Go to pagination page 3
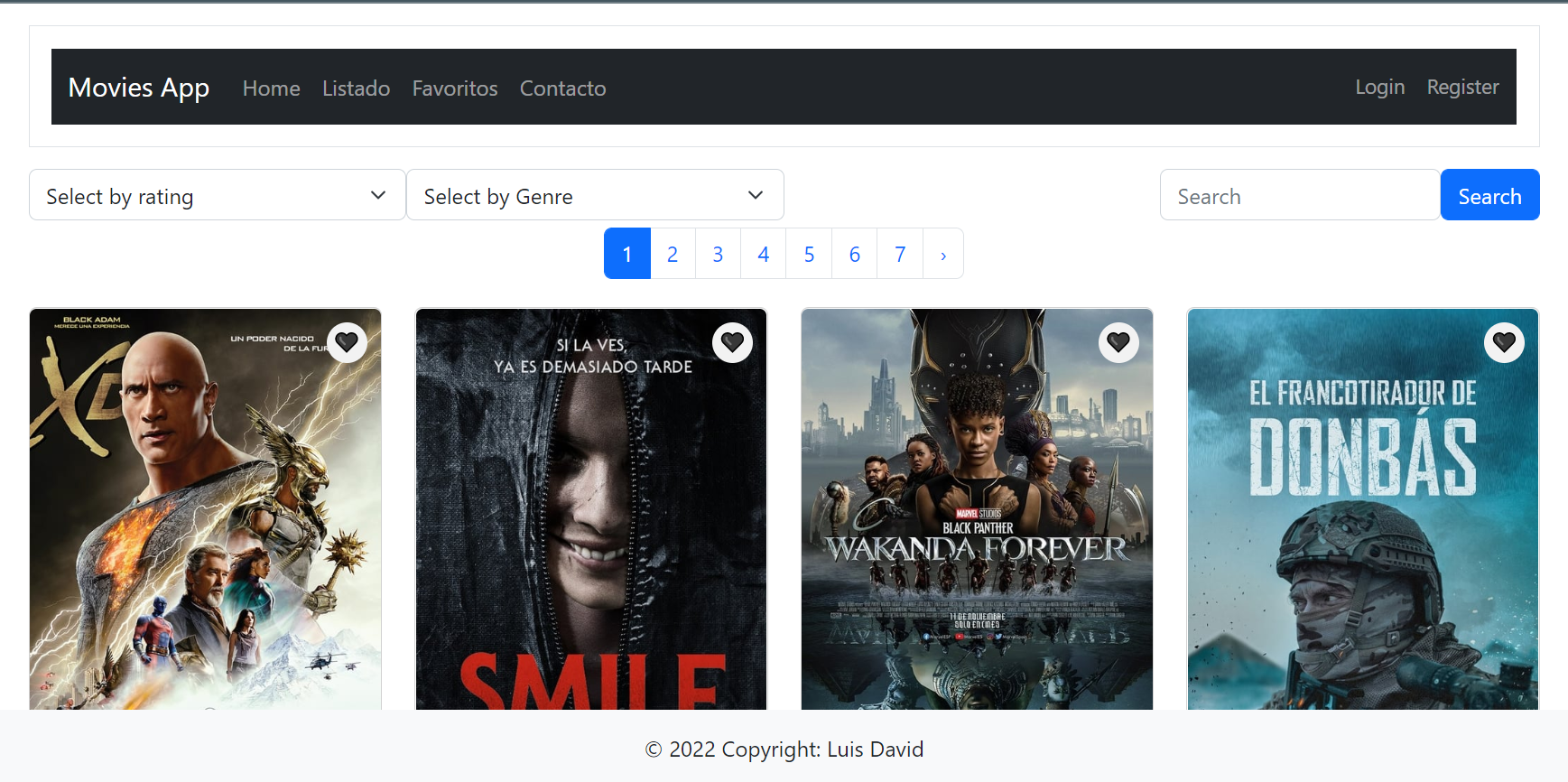Viewport: 1568px width, 782px height. (718, 254)
